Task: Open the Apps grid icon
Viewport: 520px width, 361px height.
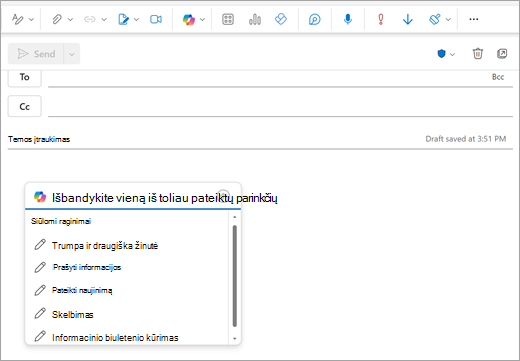Action: [228, 19]
